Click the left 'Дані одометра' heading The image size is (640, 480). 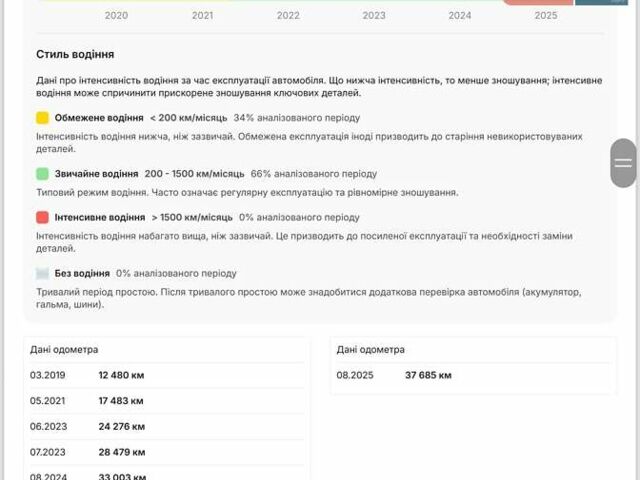tap(64, 350)
